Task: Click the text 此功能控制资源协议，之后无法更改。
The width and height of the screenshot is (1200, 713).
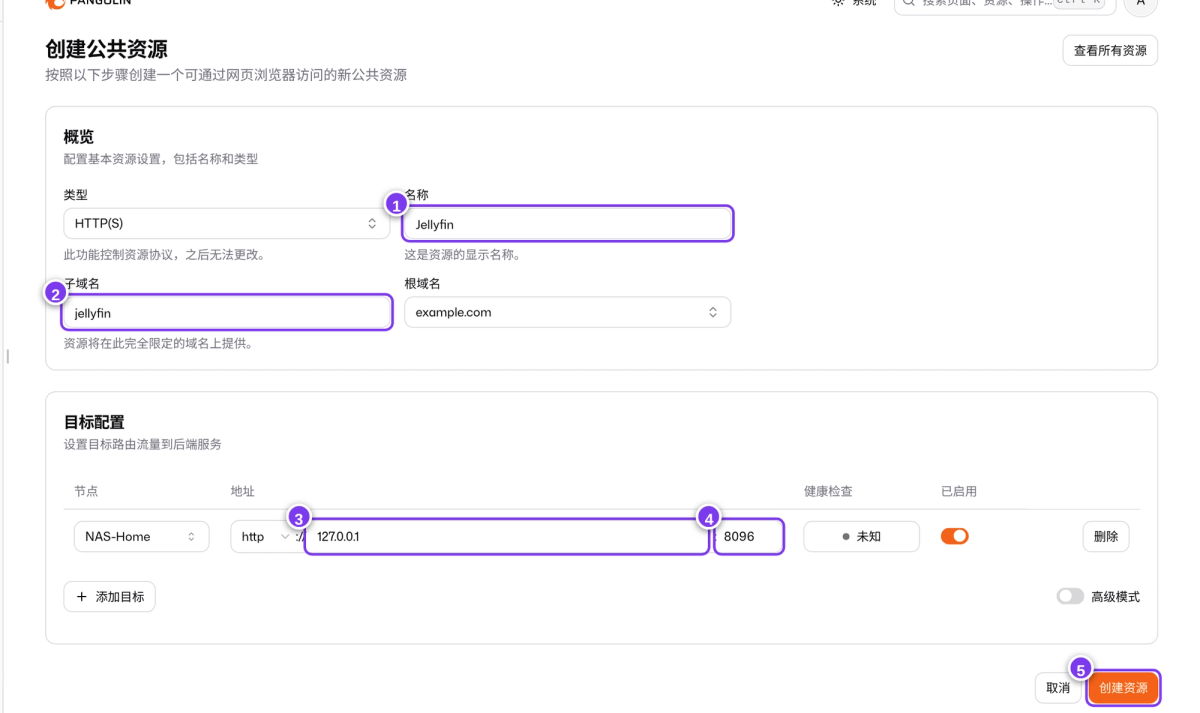Action: click(x=165, y=255)
